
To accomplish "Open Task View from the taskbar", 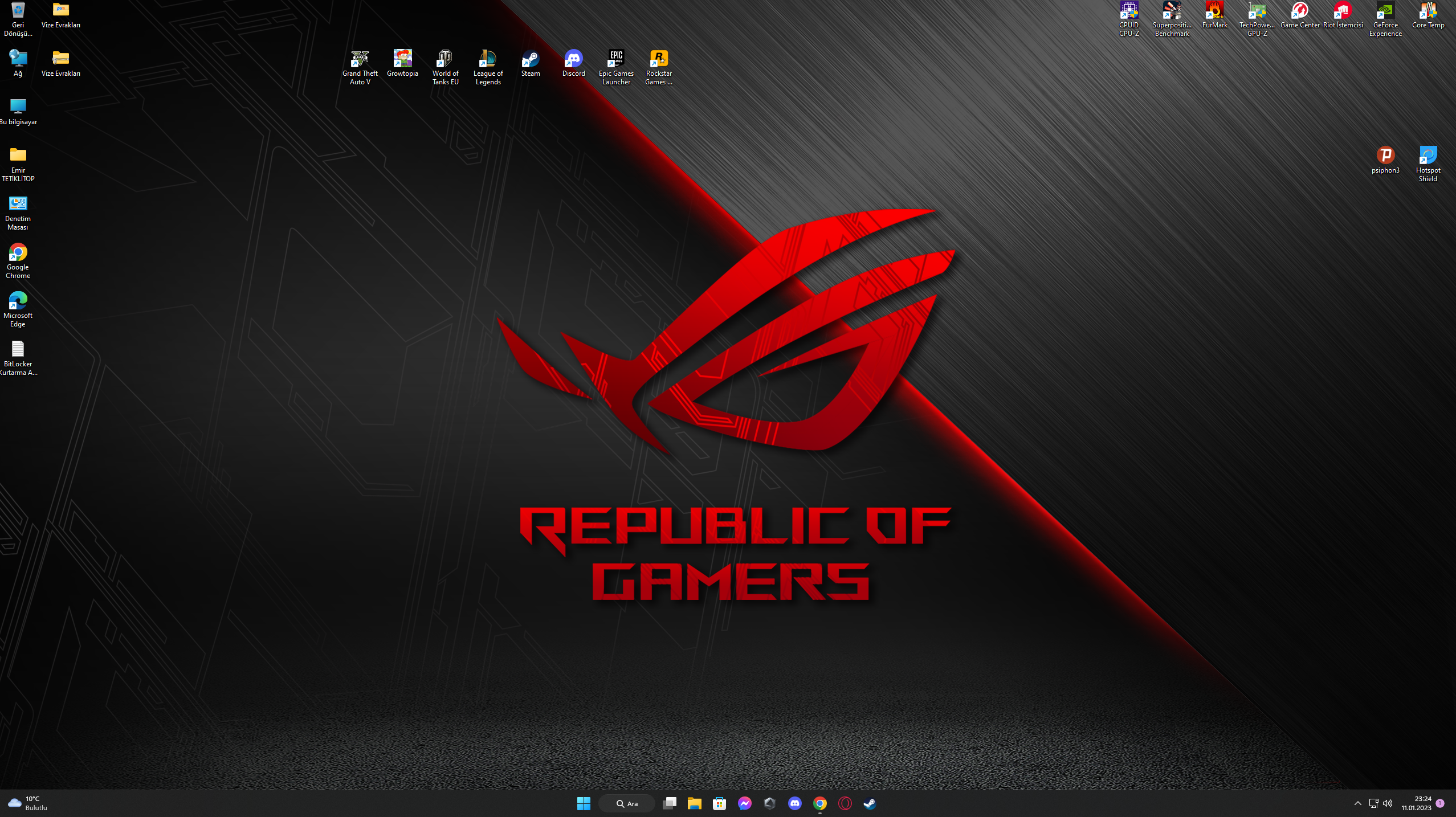I will (x=670, y=803).
